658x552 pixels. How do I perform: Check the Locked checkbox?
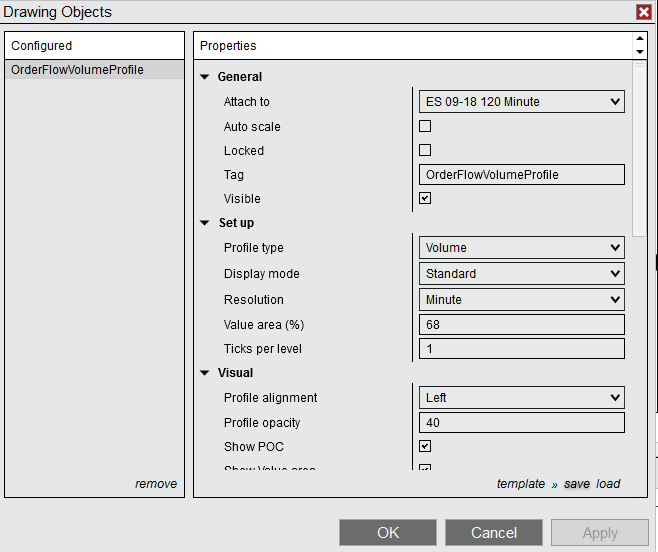pos(425,151)
